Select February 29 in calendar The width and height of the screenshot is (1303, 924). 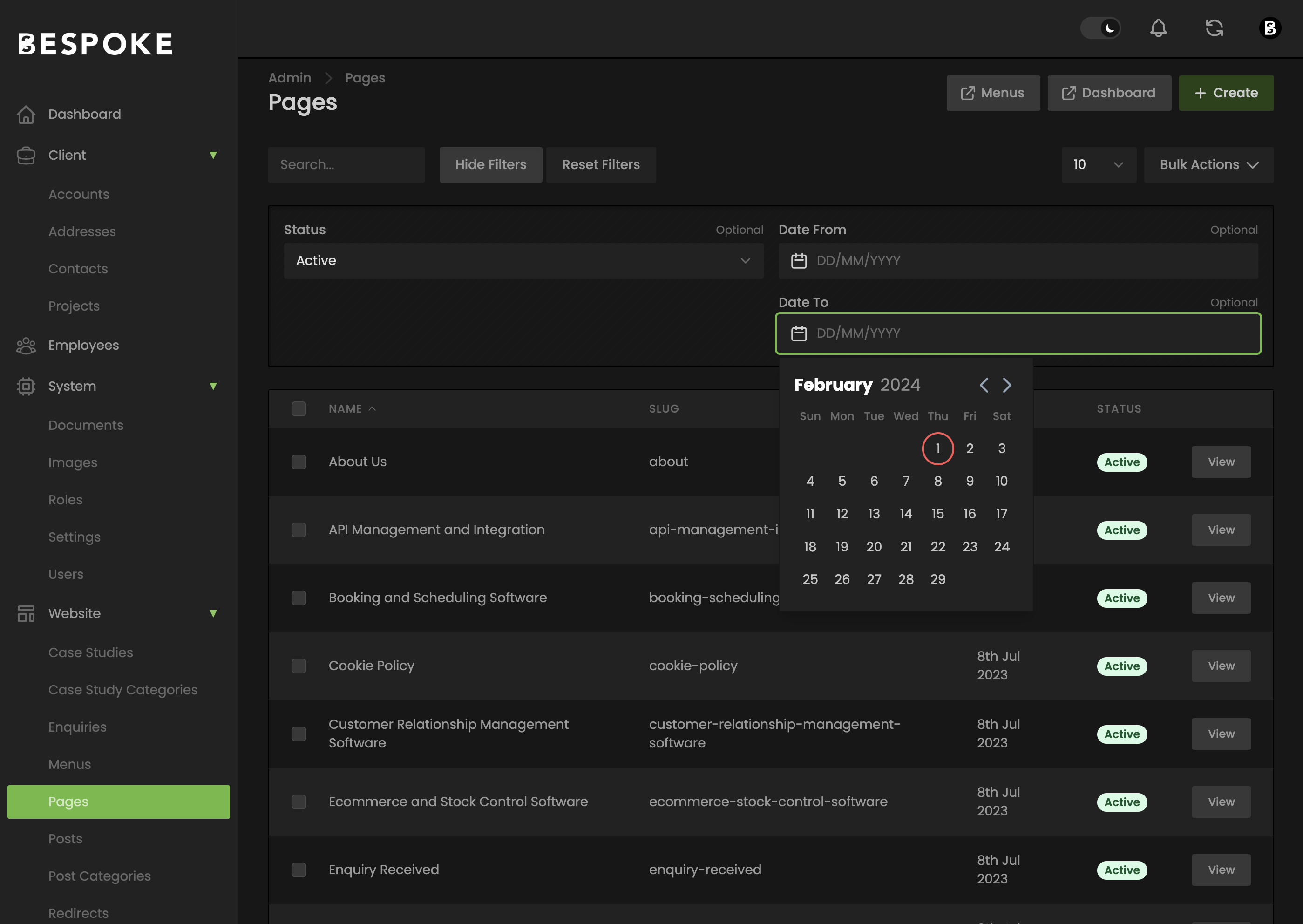coord(938,580)
